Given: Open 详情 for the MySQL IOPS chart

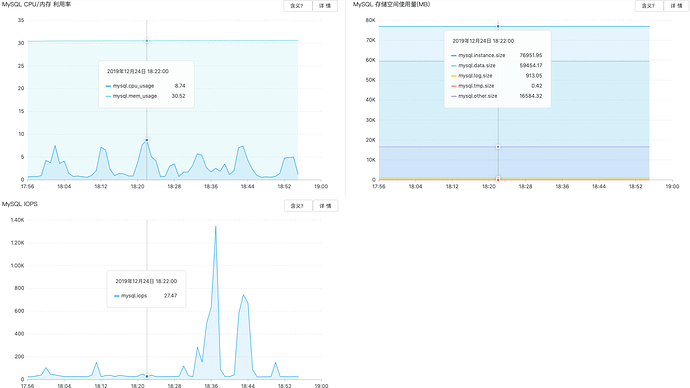Looking at the screenshot, I should click(325, 206).
